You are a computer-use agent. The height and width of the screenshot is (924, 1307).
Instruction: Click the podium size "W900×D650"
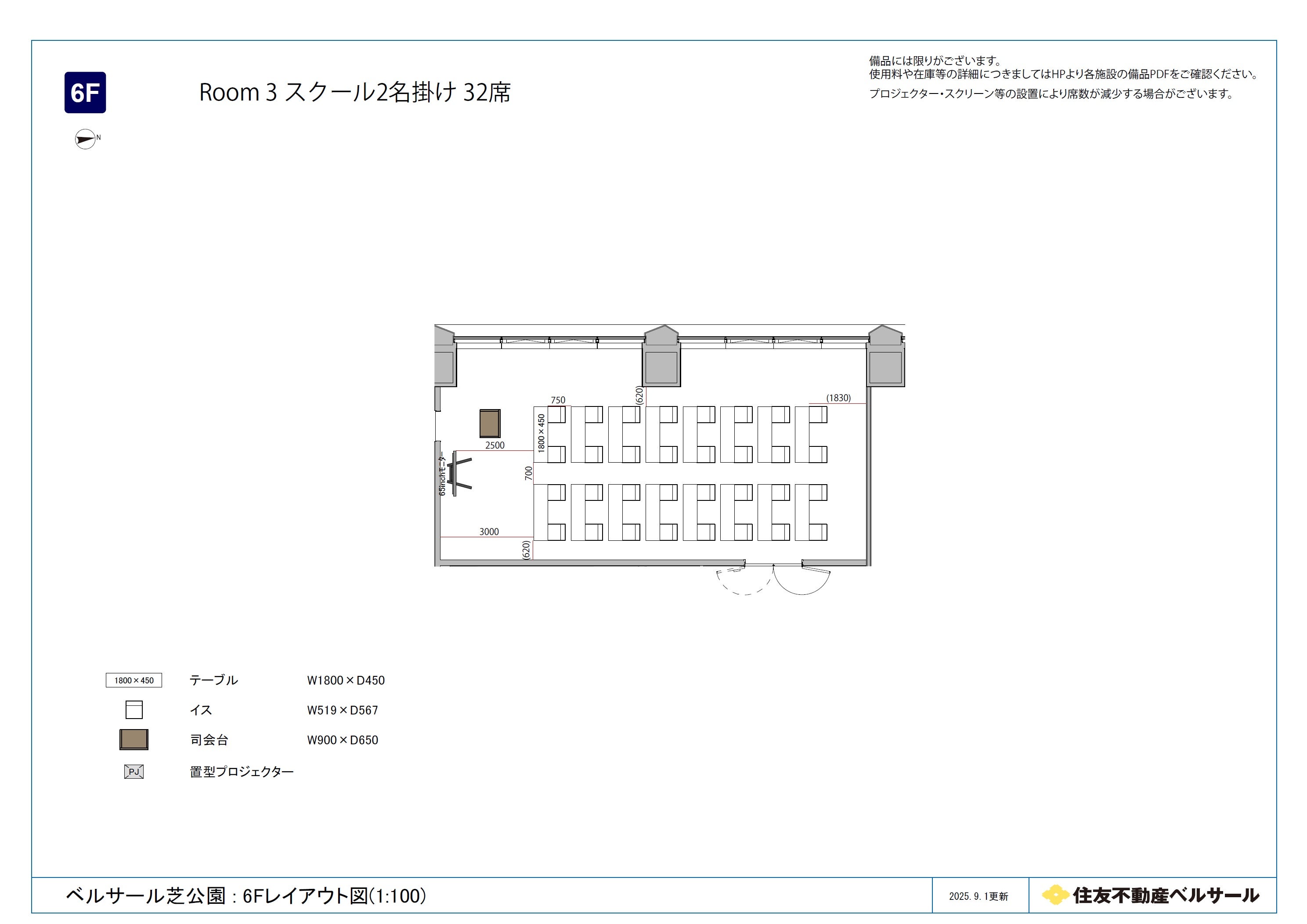pos(342,740)
